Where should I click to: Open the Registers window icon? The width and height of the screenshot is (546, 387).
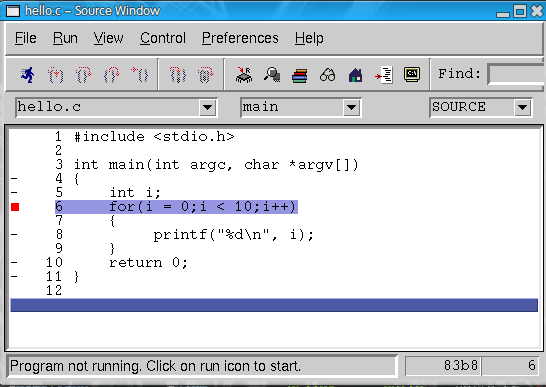(244, 75)
